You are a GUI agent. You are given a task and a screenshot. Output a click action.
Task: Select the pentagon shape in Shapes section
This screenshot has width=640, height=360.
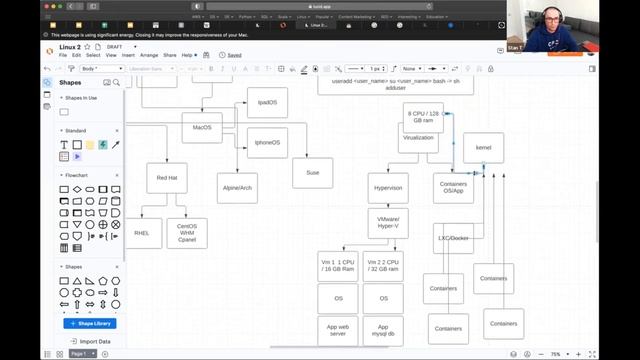pyautogui.click(x=103, y=281)
